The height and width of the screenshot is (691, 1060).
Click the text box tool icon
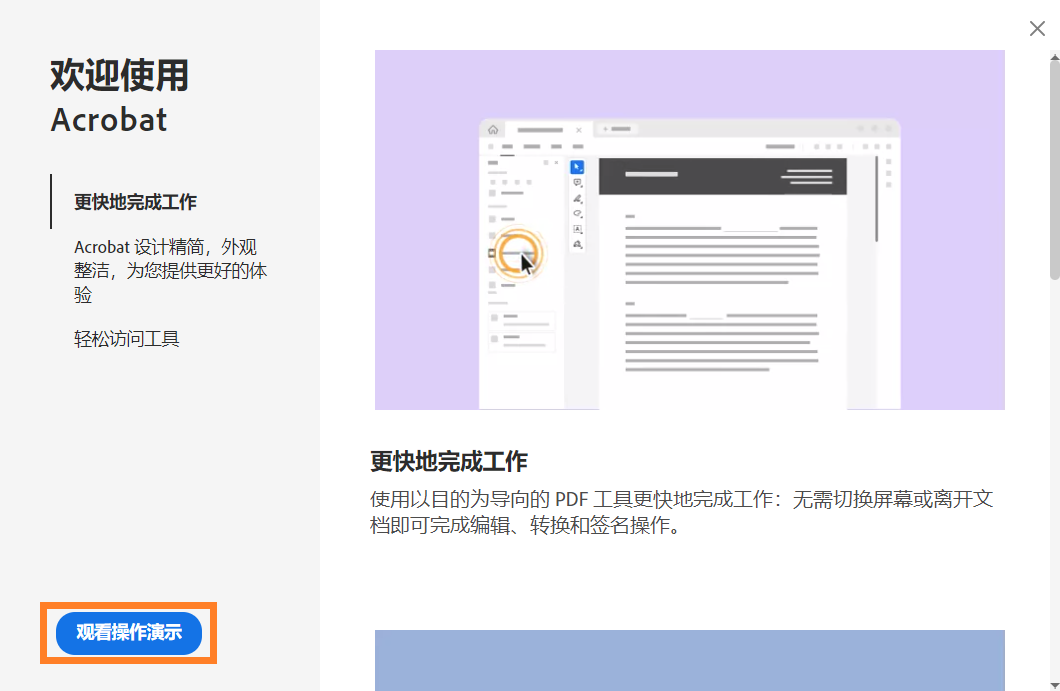(x=578, y=228)
